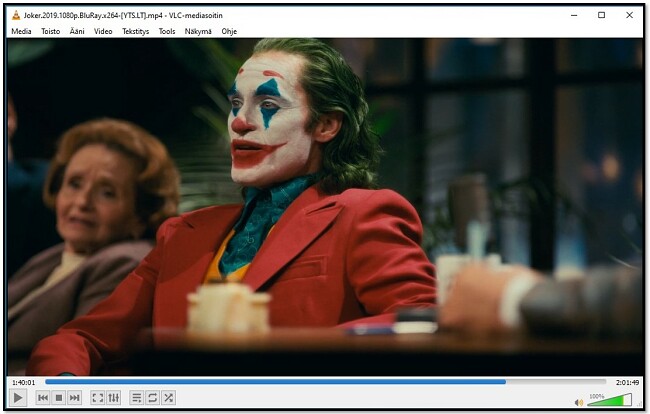The image size is (650, 414).
Task: Toggle fullscreen video mode
Action: point(98,398)
